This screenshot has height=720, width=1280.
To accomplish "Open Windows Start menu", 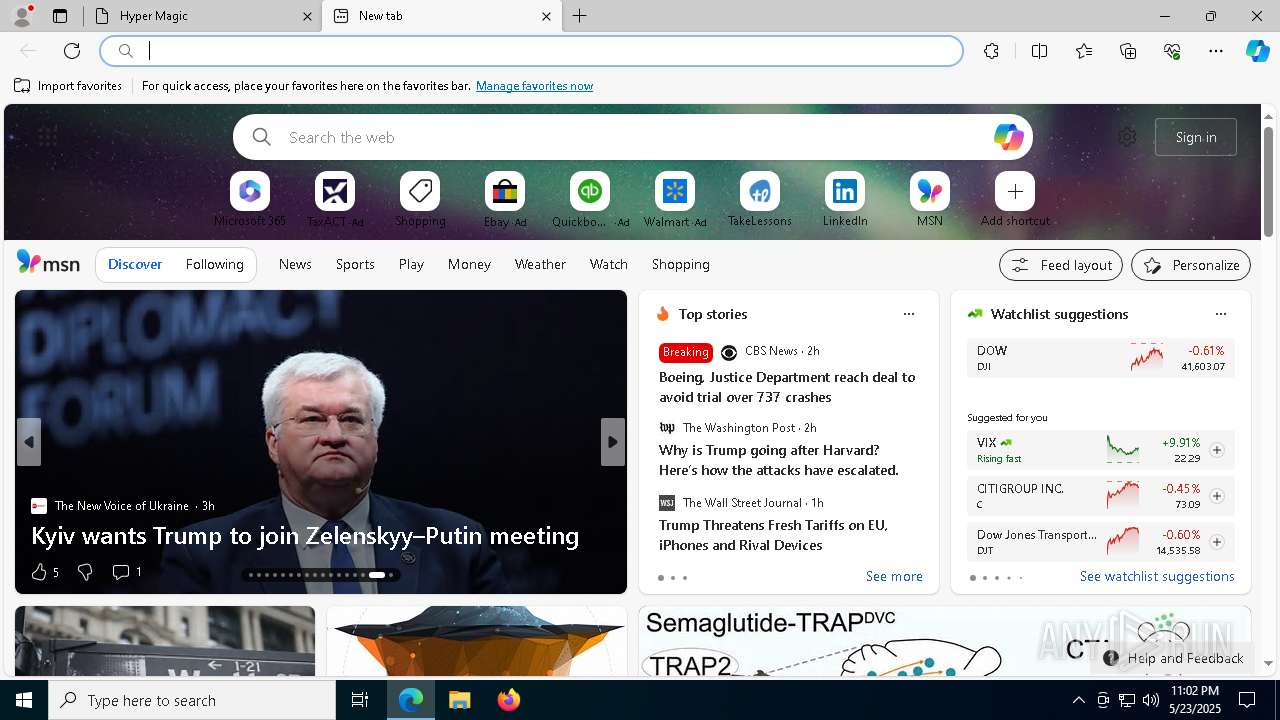I will [24, 700].
